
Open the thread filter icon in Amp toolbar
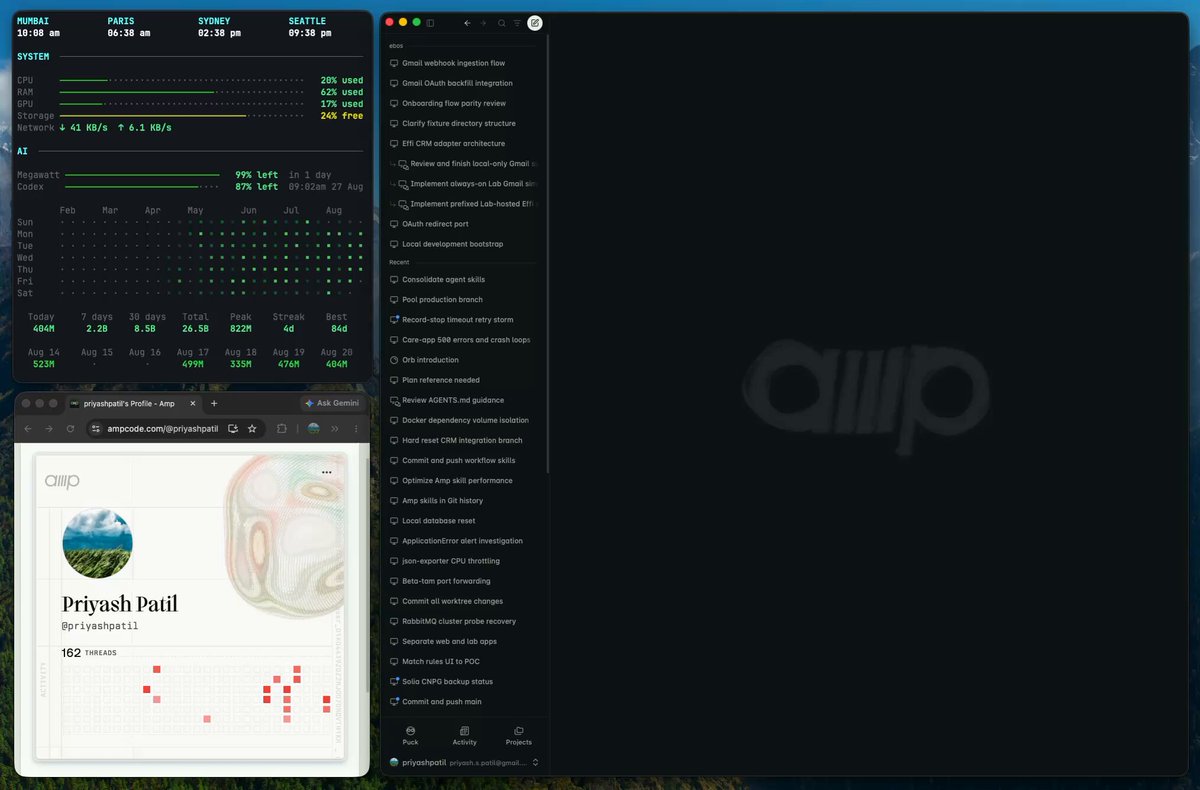pyautogui.click(x=517, y=22)
